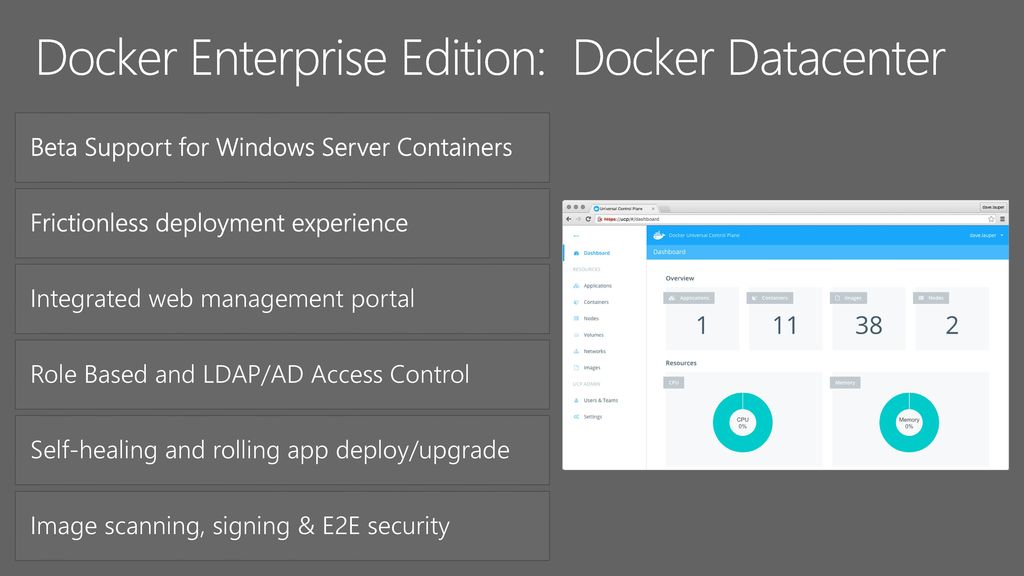Open Settings in the sidebar

coord(593,417)
